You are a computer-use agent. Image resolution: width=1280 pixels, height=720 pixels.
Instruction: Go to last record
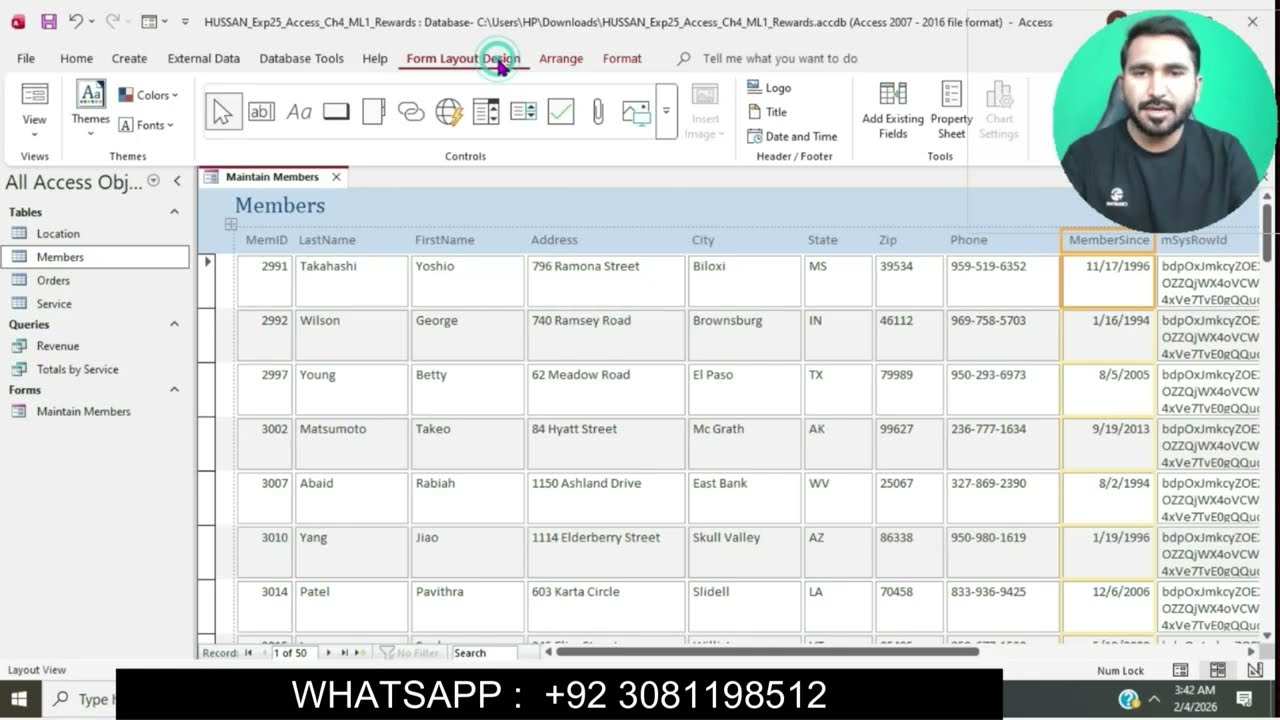point(344,653)
